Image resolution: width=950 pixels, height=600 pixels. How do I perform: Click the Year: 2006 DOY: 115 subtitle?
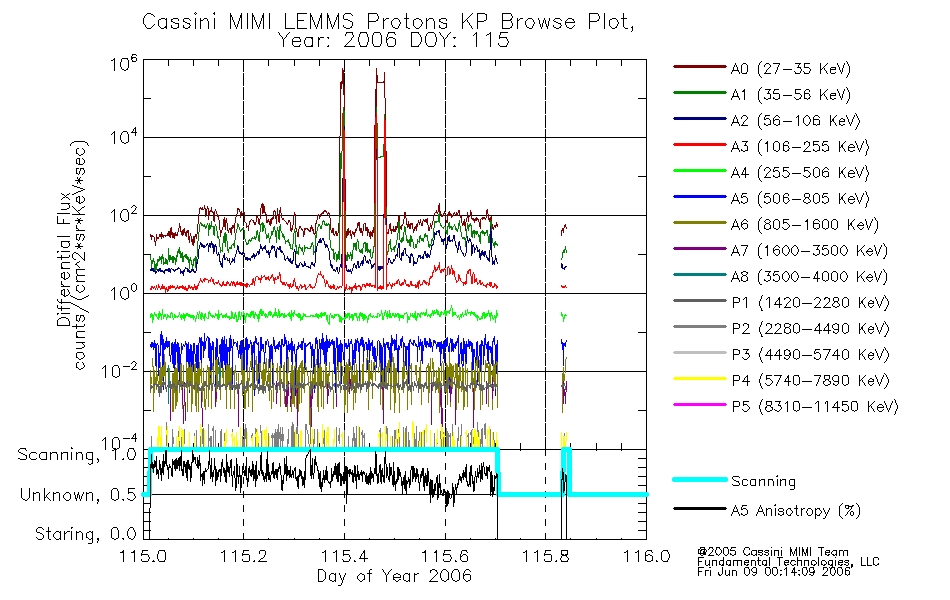393,41
